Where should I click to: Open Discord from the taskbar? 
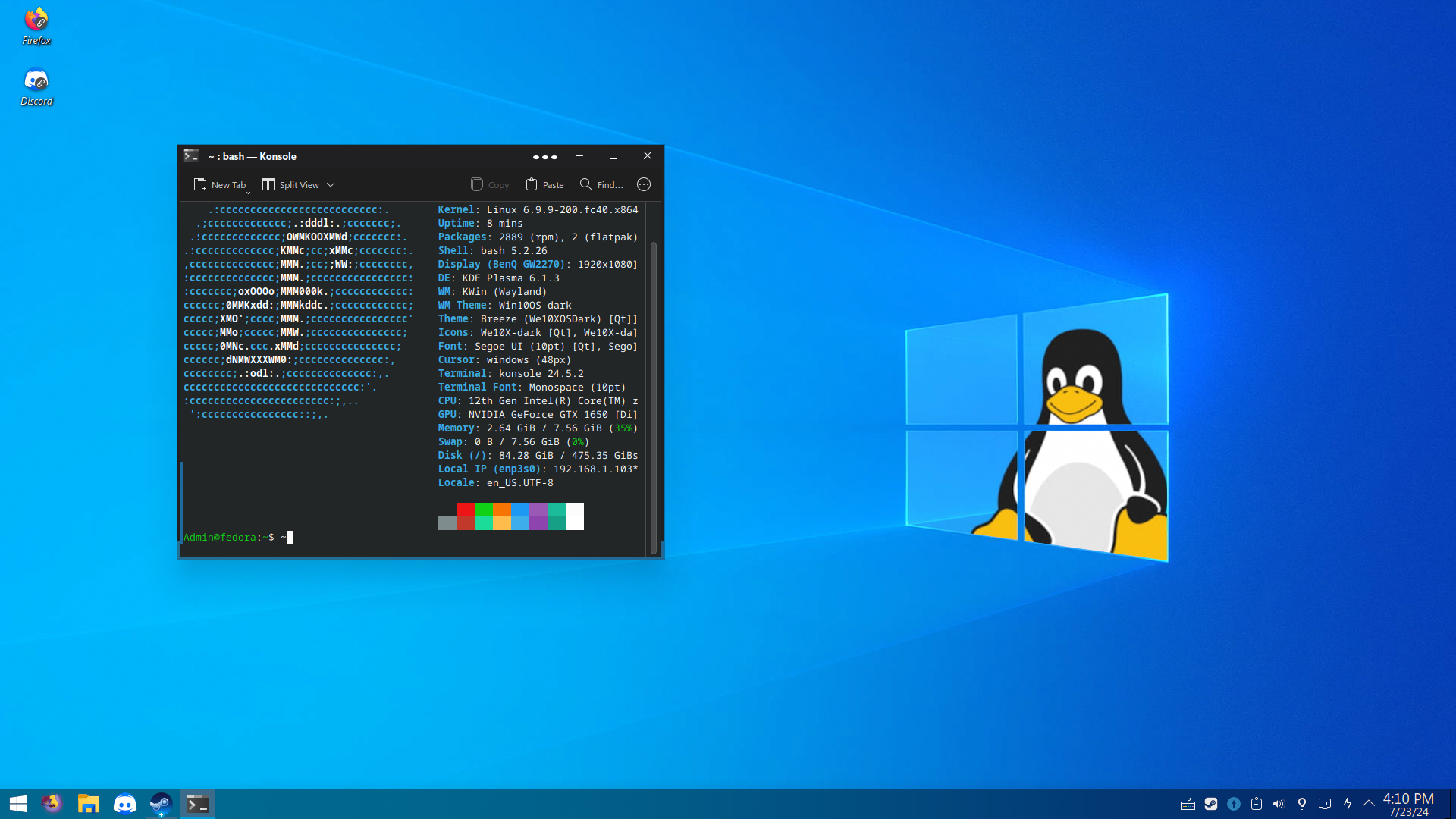pyautogui.click(x=125, y=804)
